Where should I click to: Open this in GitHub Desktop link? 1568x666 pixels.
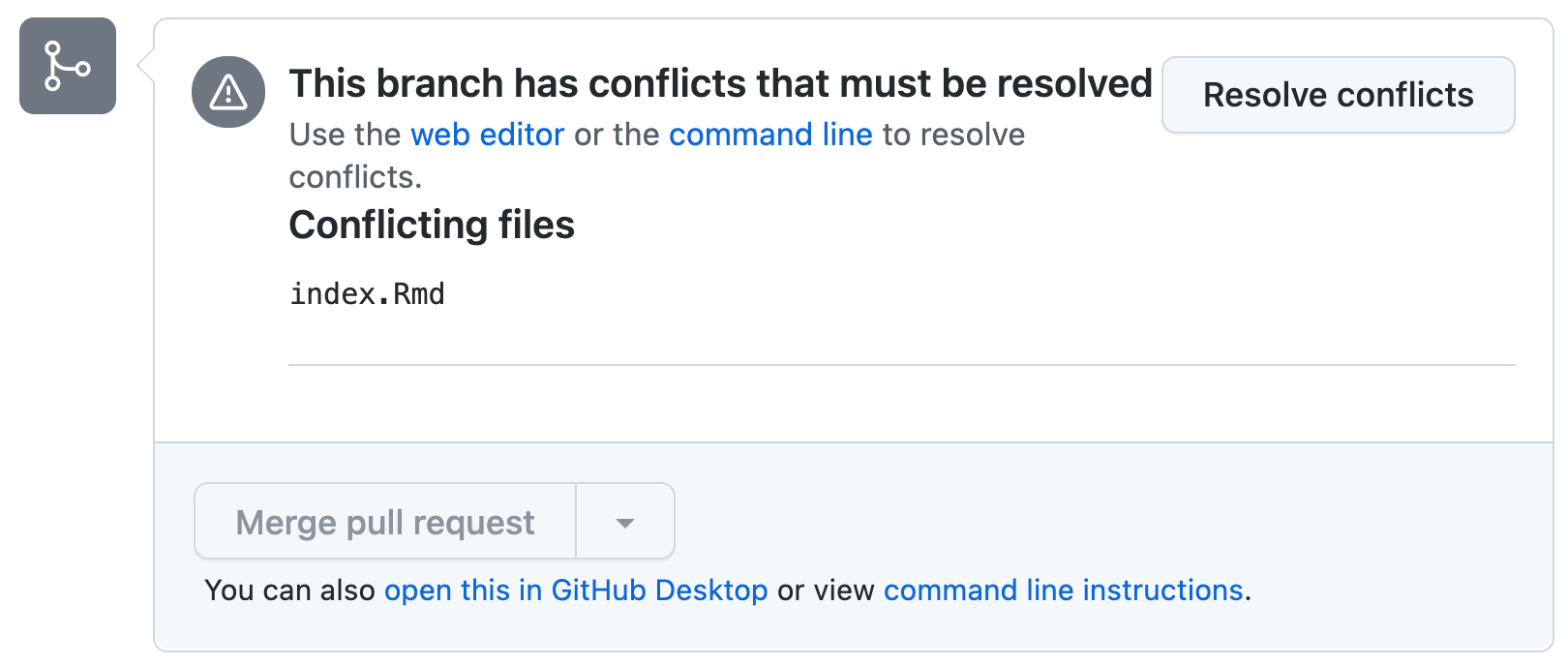pos(576,590)
